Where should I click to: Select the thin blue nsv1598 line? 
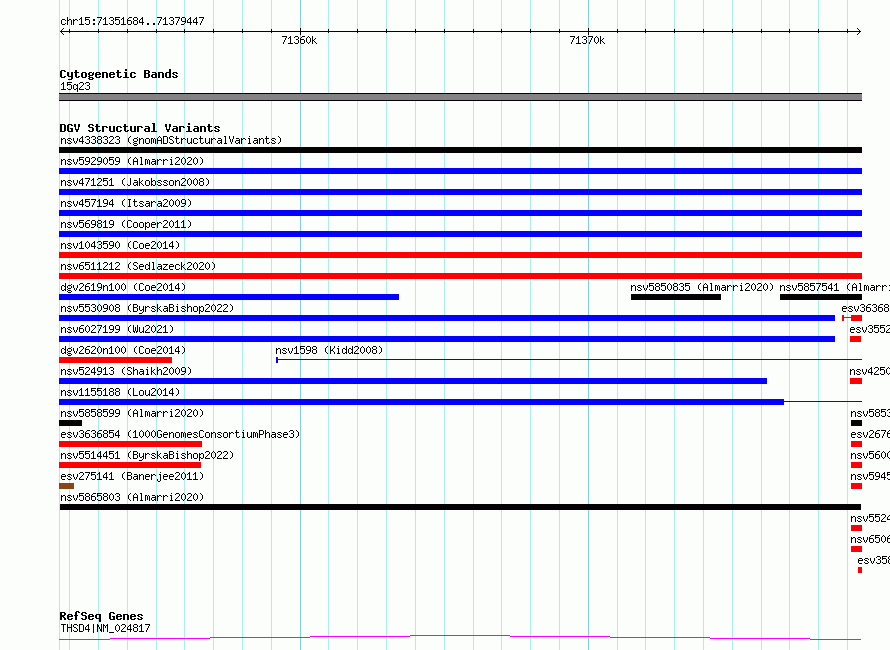pyautogui.click(x=569, y=360)
